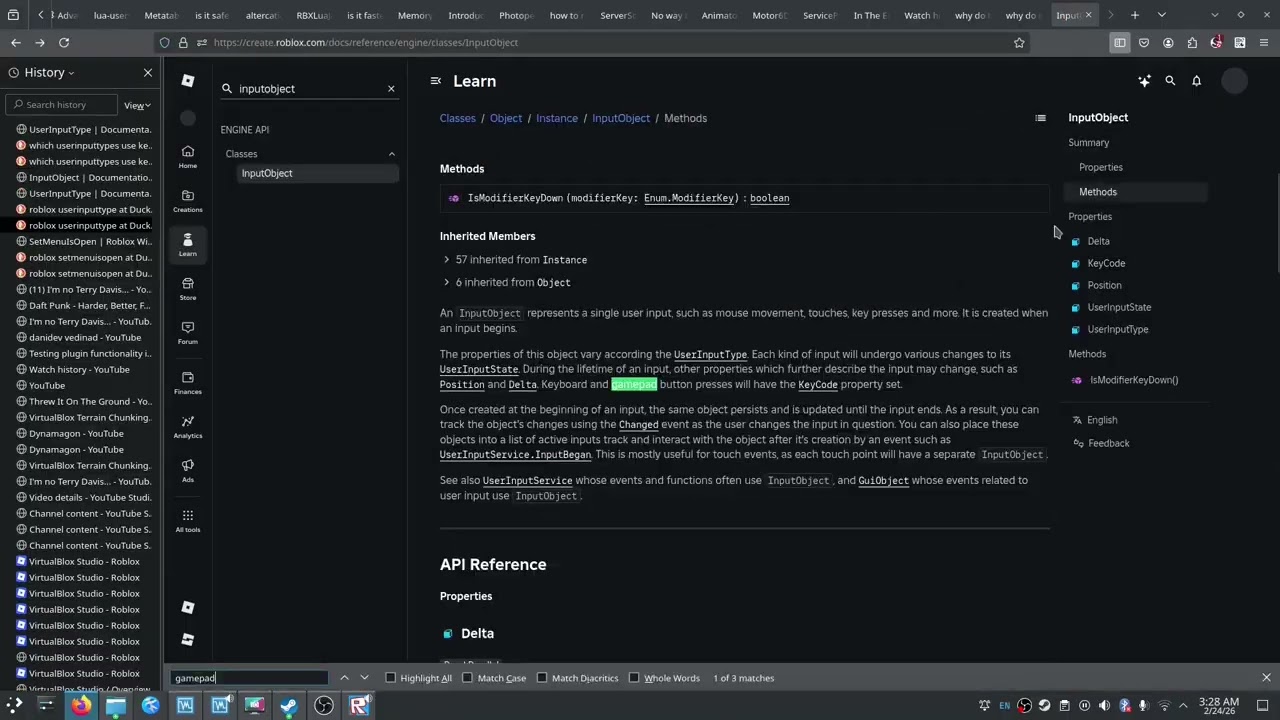This screenshot has height=720, width=1280.
Task: Close the find bar
Action: click(x=1266, y=678)
